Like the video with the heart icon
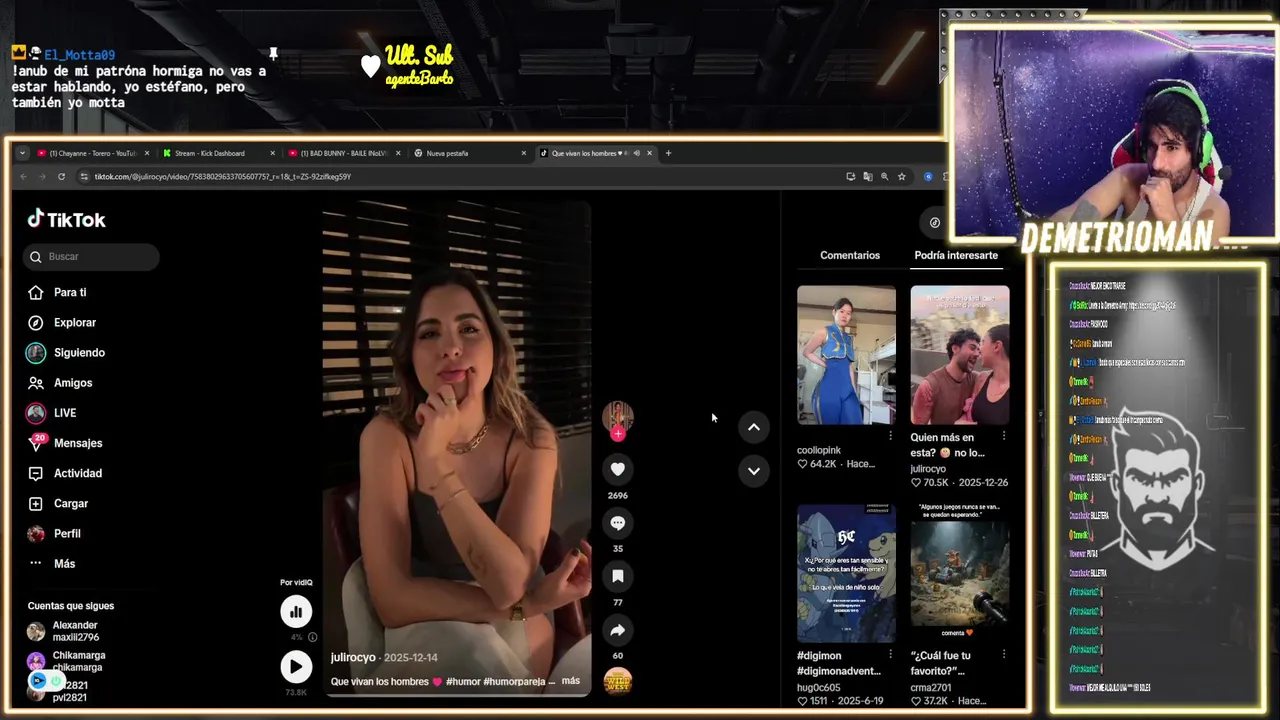Viewport: 1280px width, 720px height. (x=617, y=469)
